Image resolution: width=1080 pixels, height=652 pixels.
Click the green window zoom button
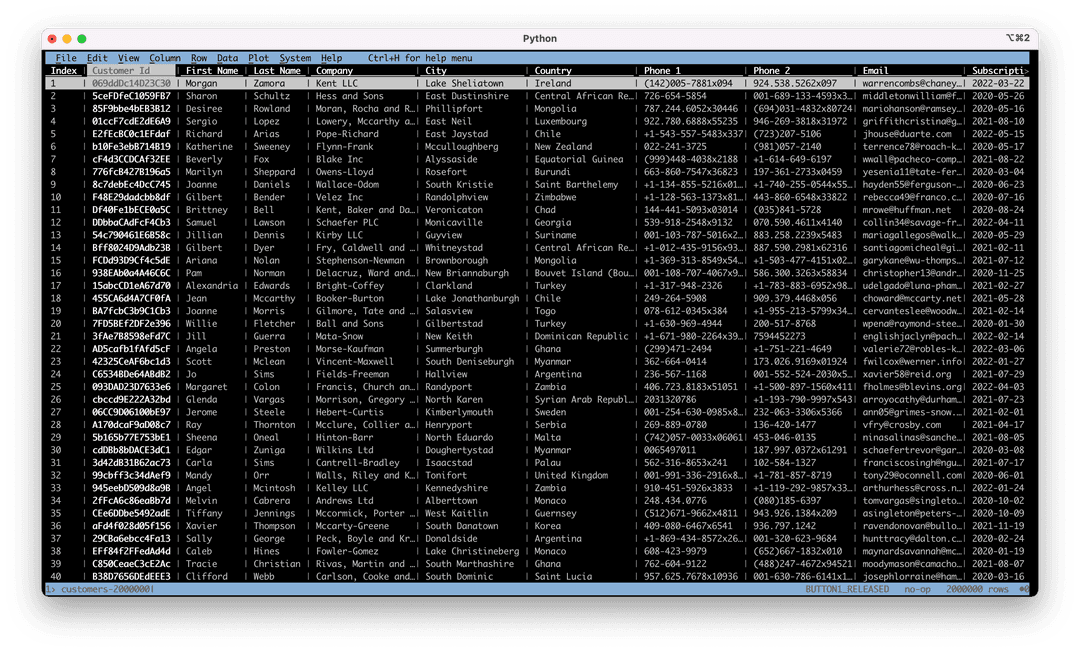(82, 39)
